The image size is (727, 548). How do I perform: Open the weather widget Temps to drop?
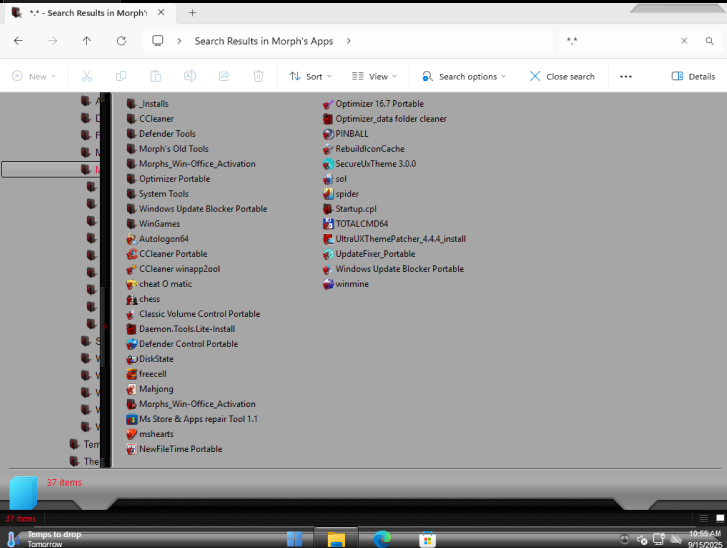[x=44, y=539]
